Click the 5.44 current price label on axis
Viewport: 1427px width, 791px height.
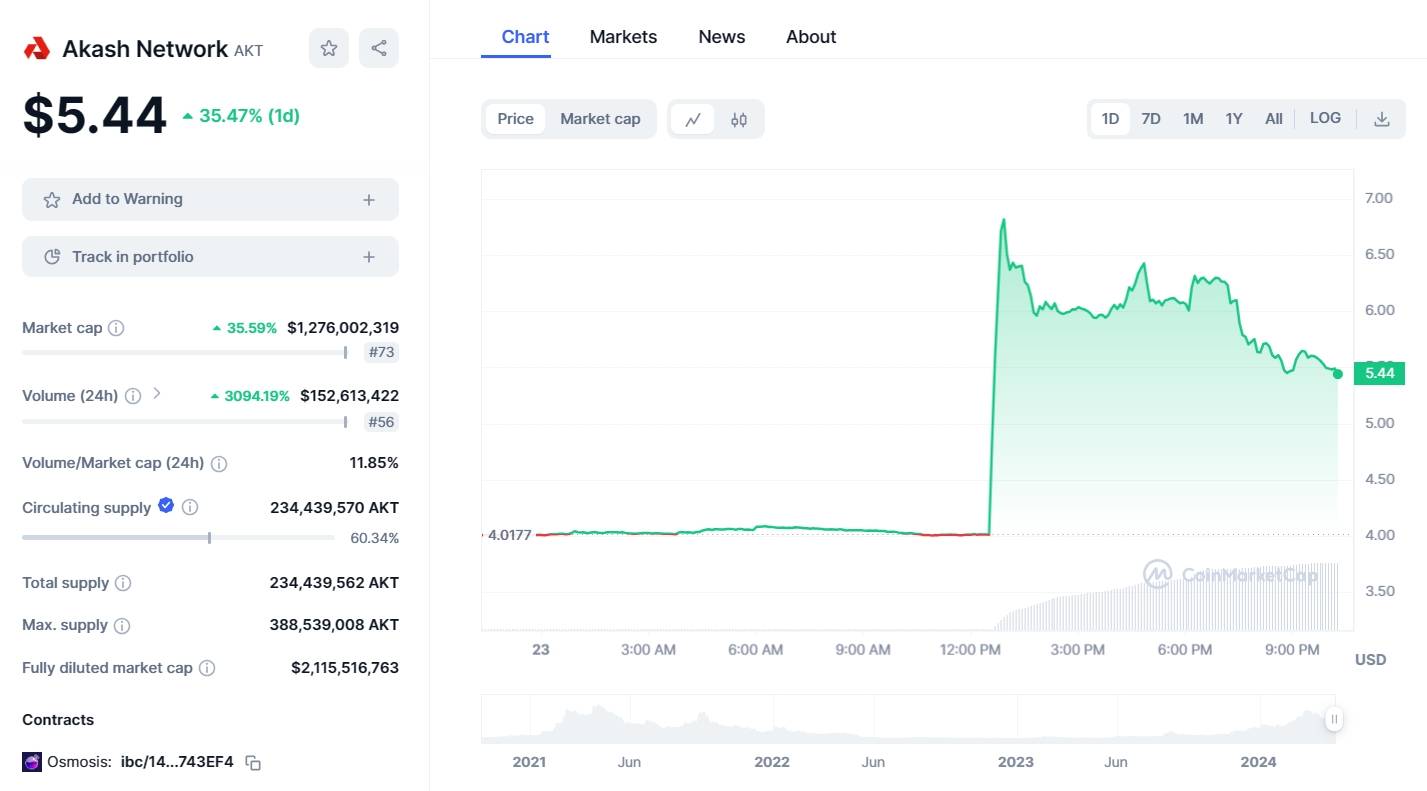click(x=1379, y=373)
